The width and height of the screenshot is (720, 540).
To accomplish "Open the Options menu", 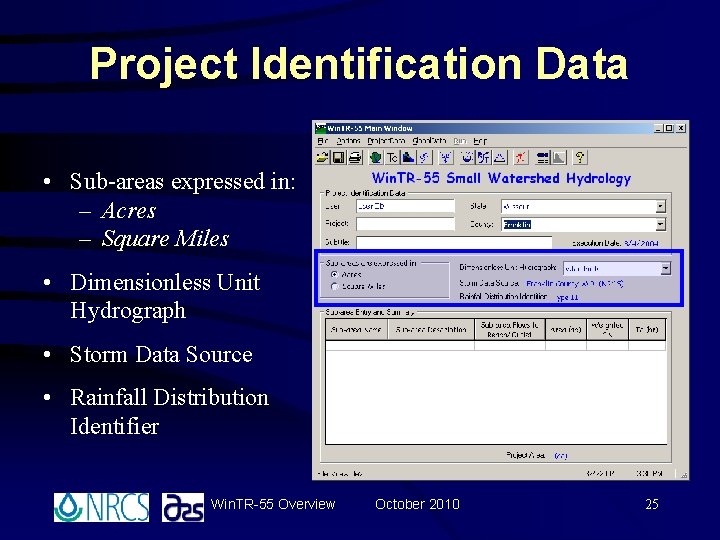I will (348, 141).
